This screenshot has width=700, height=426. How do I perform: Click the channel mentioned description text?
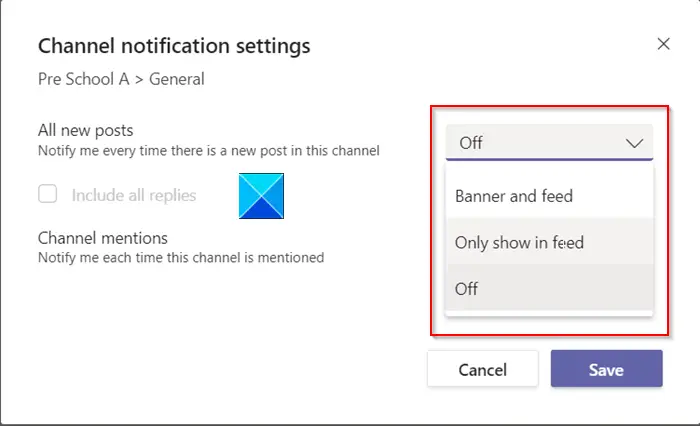pos(181,257)
